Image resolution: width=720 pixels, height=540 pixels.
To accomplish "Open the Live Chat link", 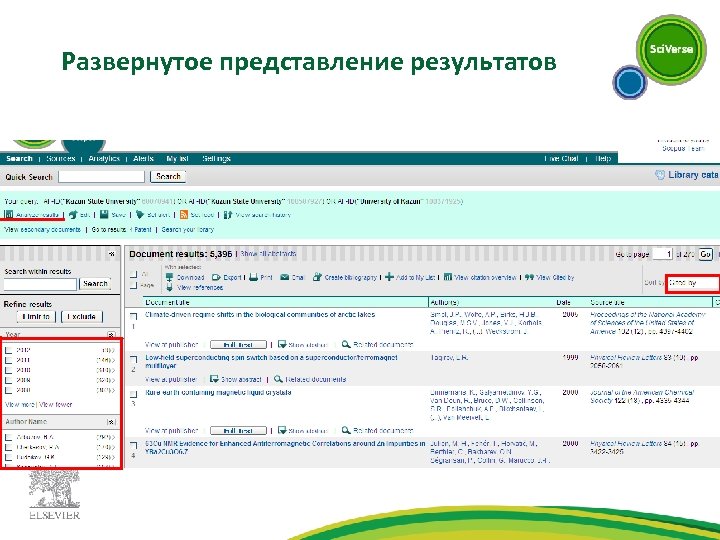I will (x=561, y=158).
